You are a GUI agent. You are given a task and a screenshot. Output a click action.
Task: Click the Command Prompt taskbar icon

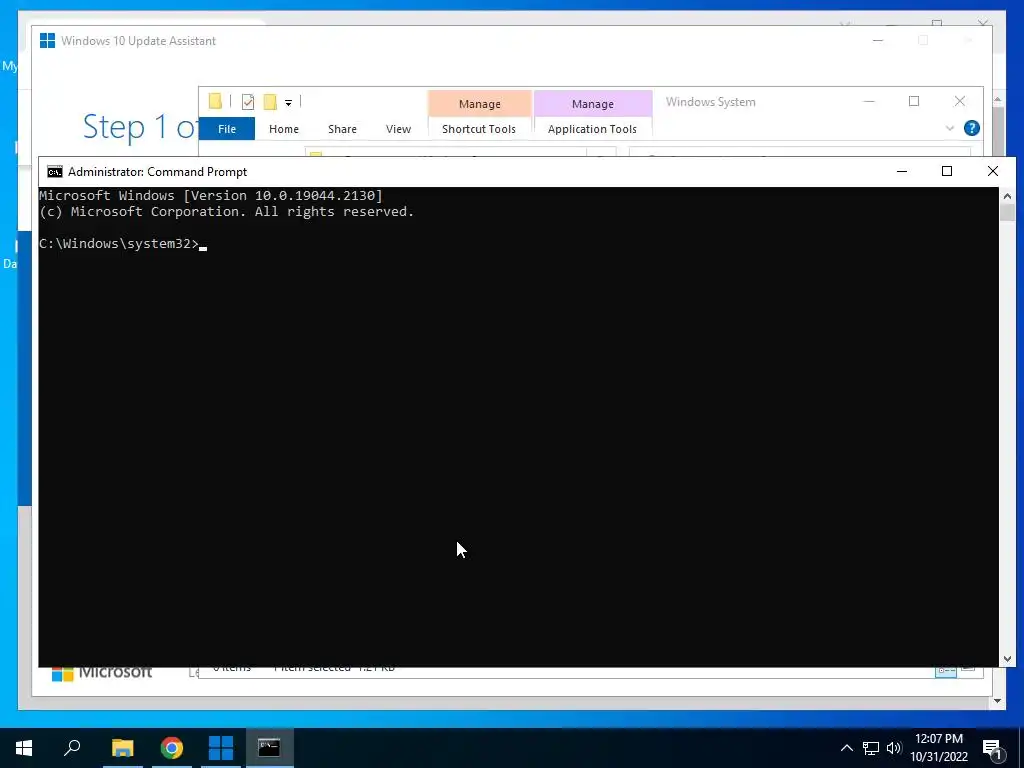[269, 748]
